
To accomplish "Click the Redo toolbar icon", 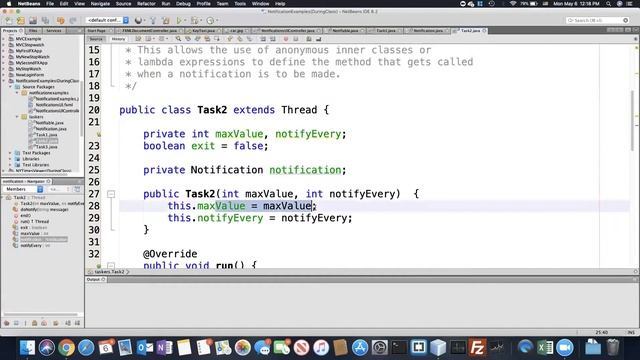I will coord(73,20).
